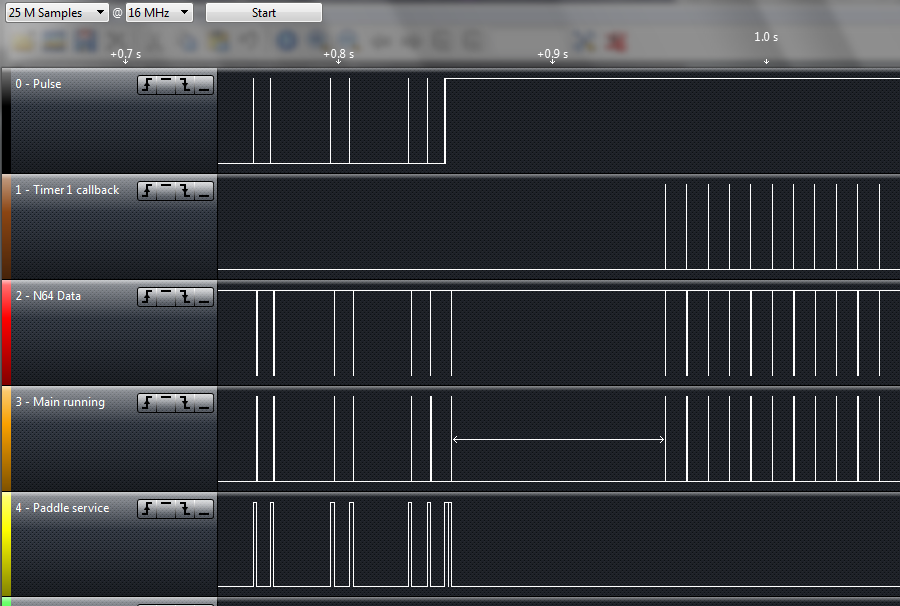Select the '2 - N64 Data' channel label
Image resolution: width=900 pixels, height=606 pixels.
pos(48,296)
